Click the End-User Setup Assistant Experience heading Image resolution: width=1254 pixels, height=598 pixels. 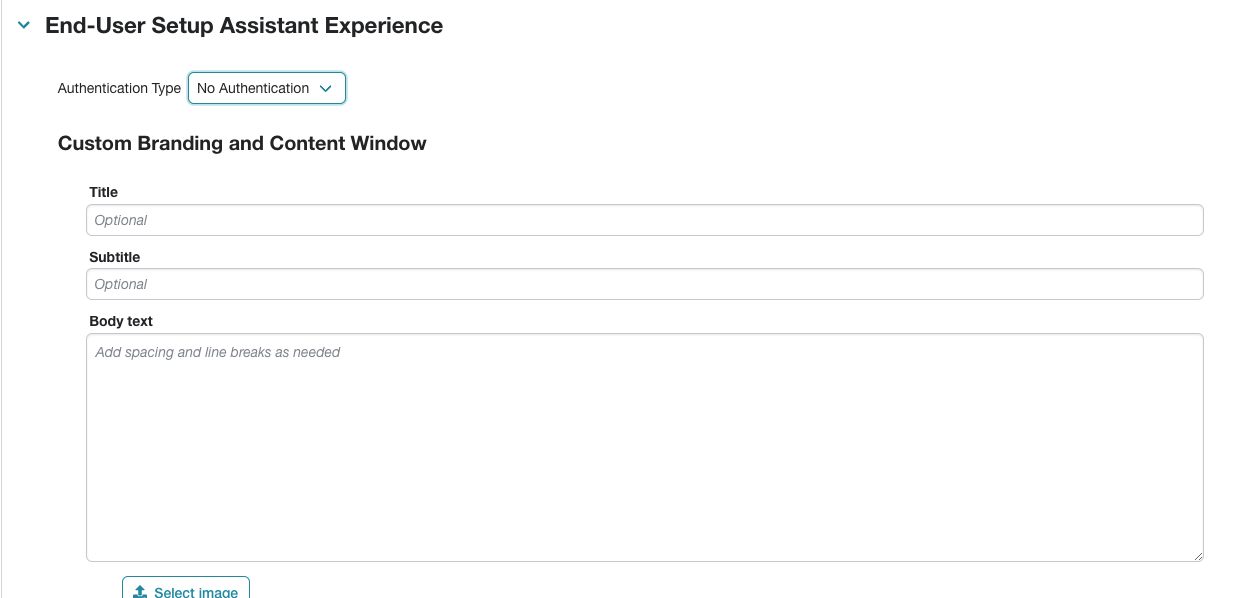point(243,25)
